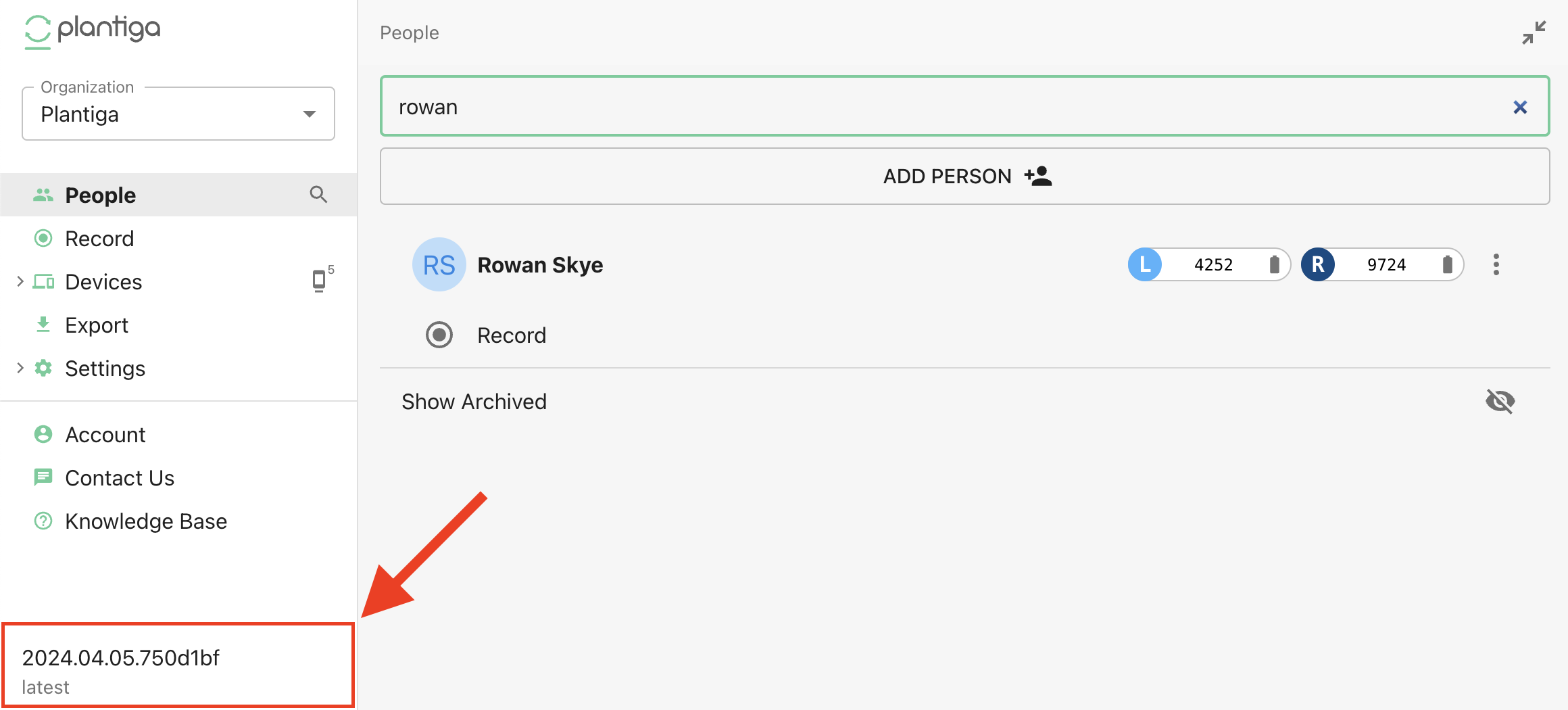Open the three-dot menu for Rowan Skye
The height and width of the screenshot is (710, 1568).
[x=1496, y=264]
